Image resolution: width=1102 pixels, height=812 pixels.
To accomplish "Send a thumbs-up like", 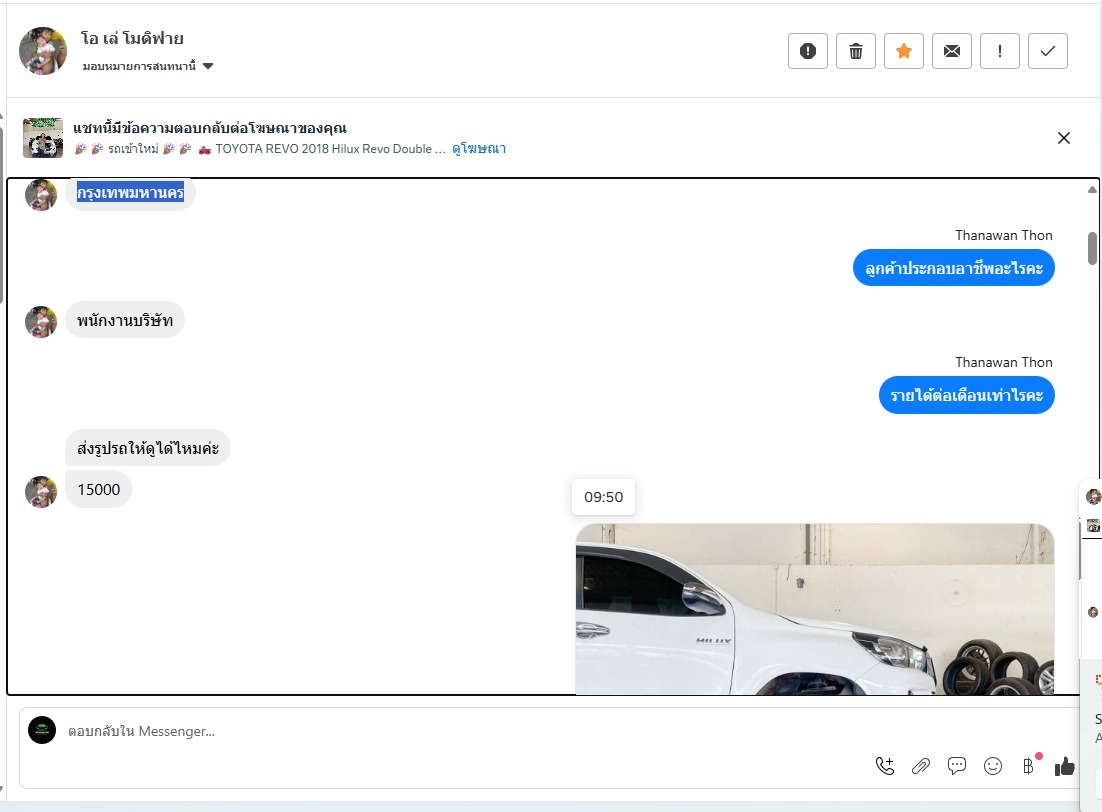I will tap(1065, 766).
